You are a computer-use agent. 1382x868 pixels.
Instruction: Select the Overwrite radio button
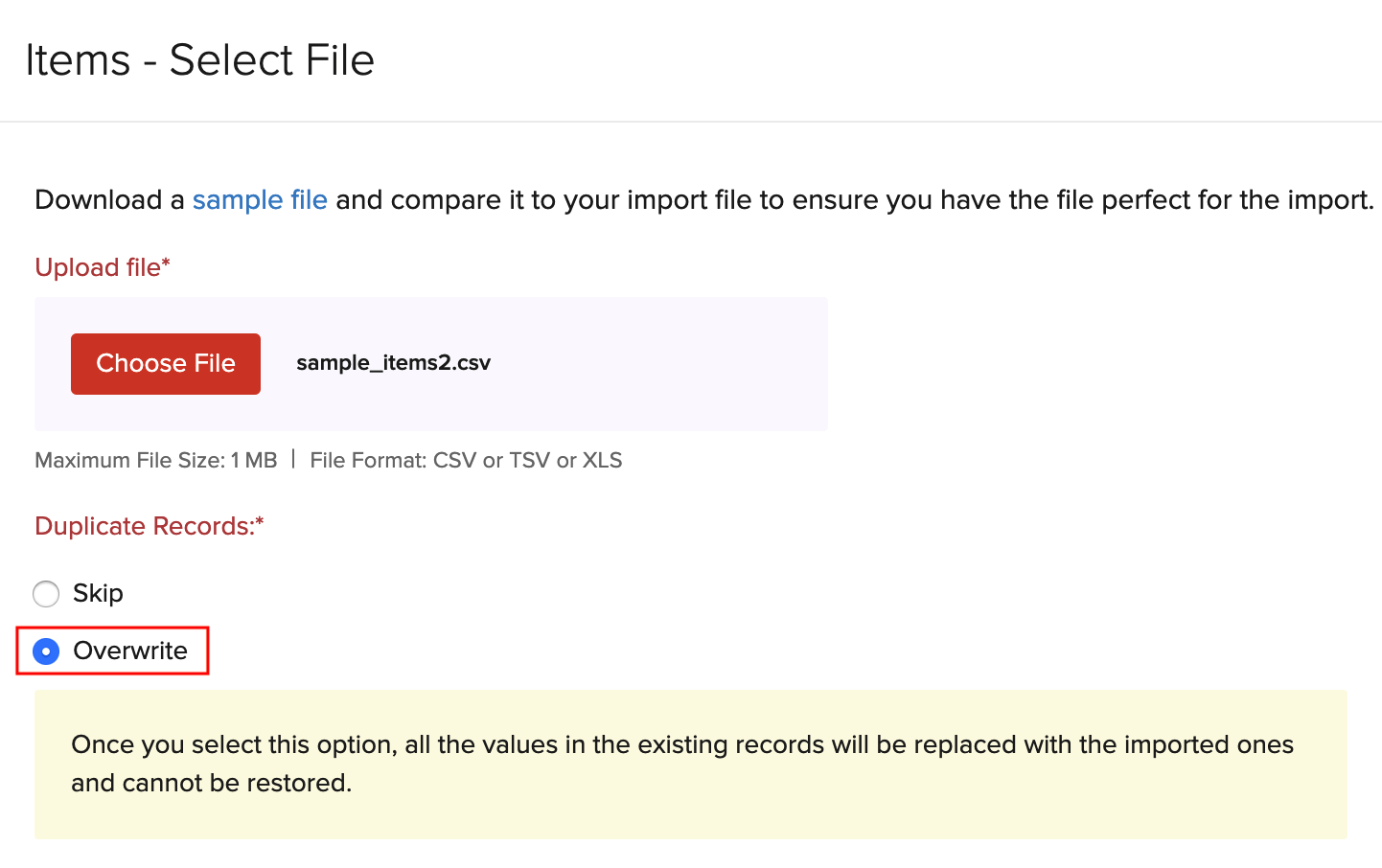tap(46, 651)
